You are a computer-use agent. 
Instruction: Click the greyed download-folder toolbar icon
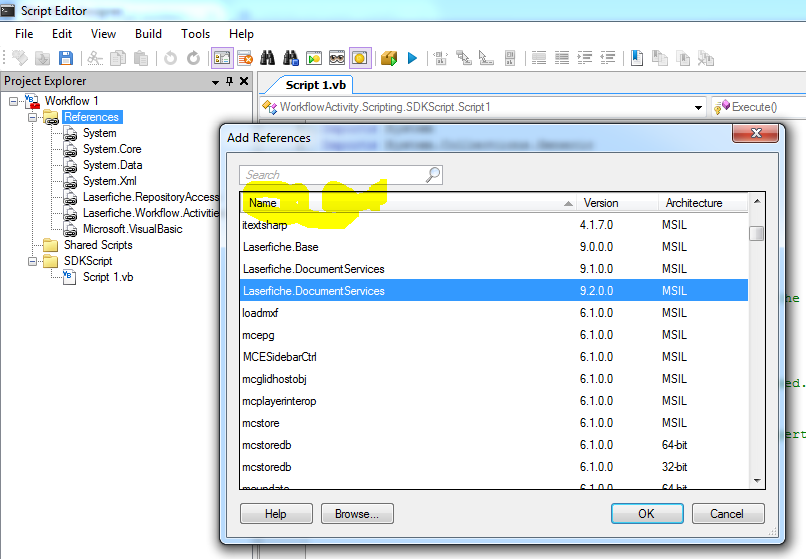pyautogui.click(x=43, y=58)
